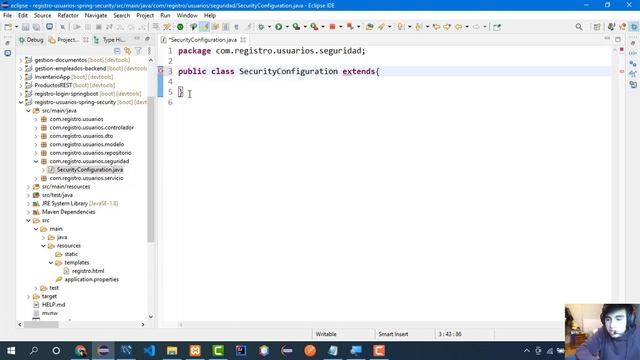Switch to the Debug perspective icon

(x=634, y=27)
